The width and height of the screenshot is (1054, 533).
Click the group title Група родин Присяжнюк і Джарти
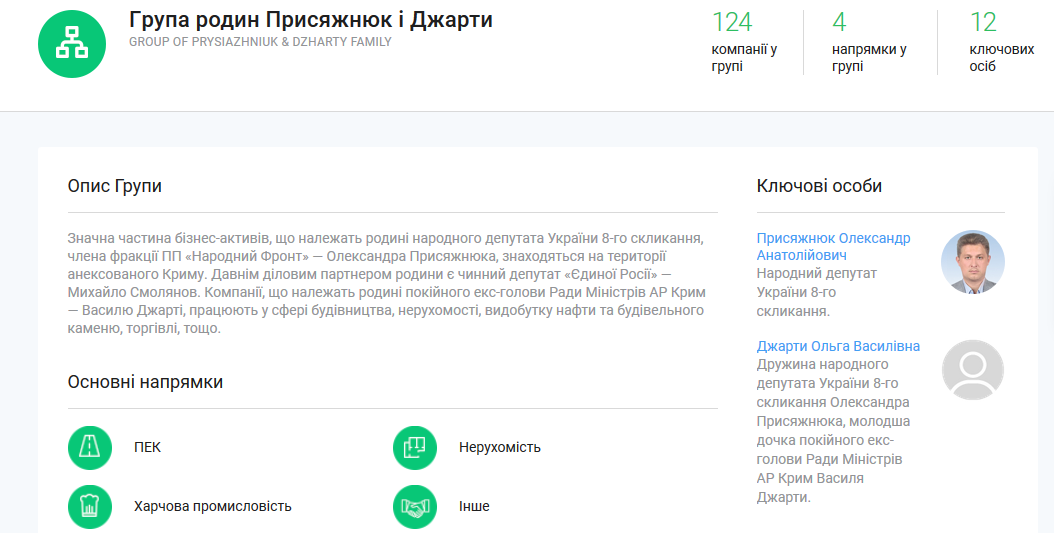[310, 20]
